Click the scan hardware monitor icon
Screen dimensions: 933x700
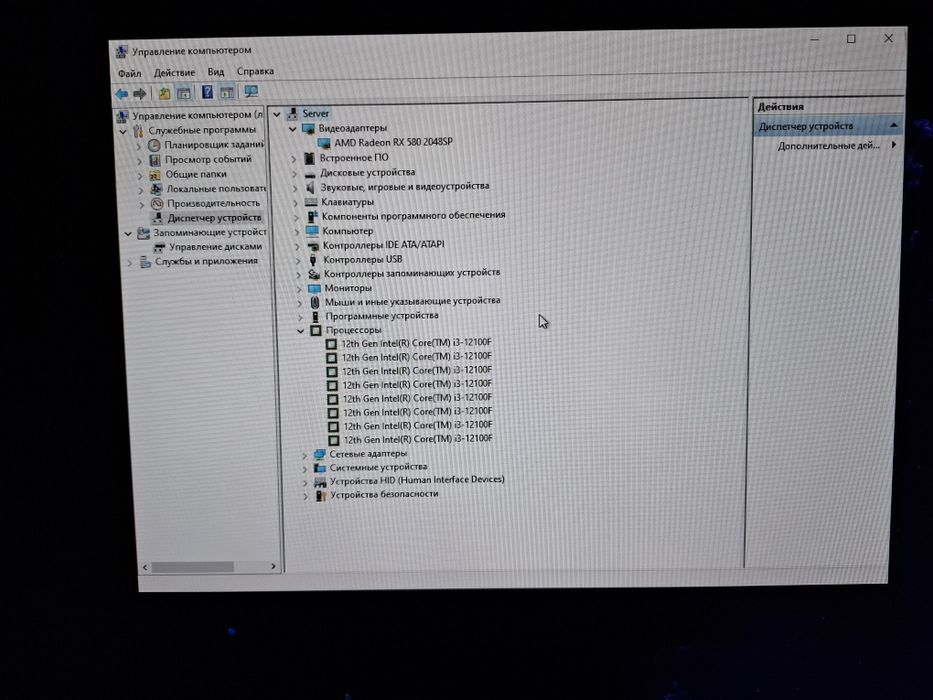[252, 92]
